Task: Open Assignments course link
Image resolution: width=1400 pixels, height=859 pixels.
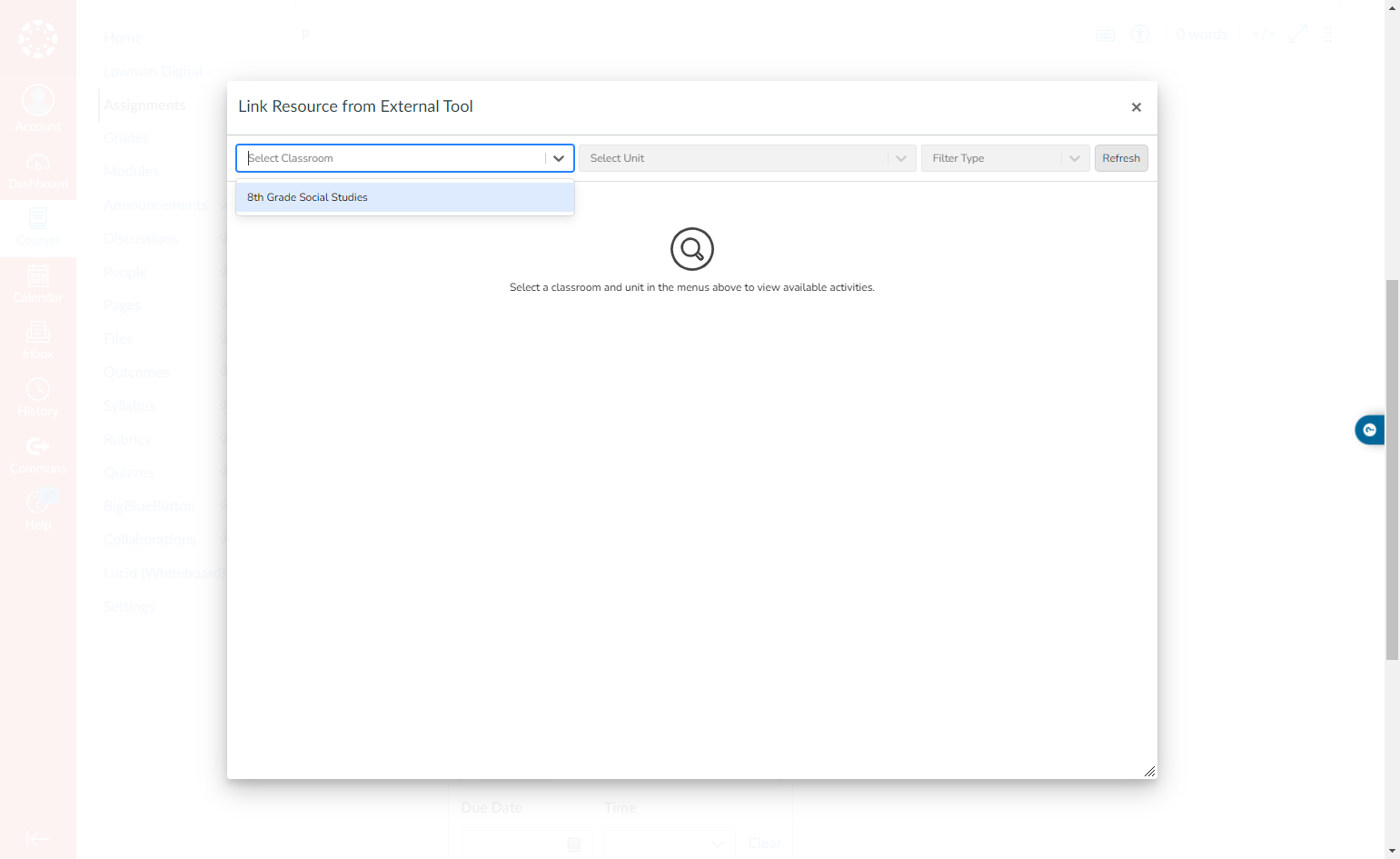Action: (144, 105)
